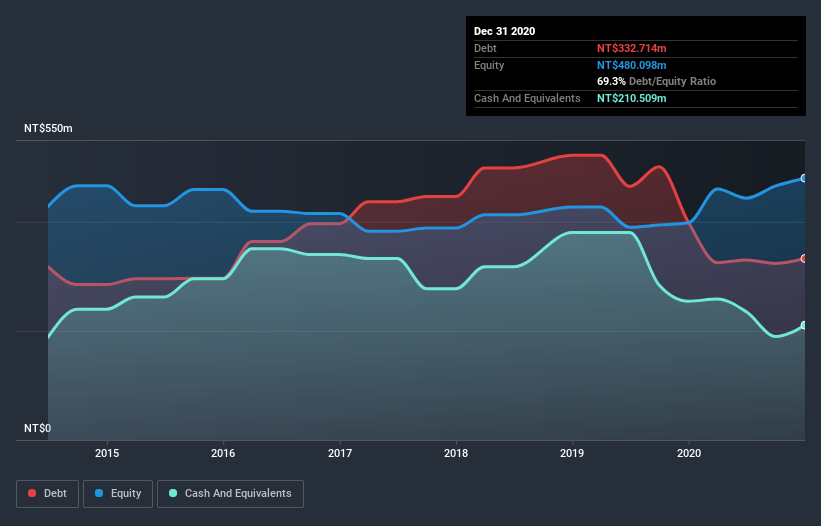This screenshot has height=526, width=821.
Task: Toggle the Debt series legend button
Action: pos(48,494)
